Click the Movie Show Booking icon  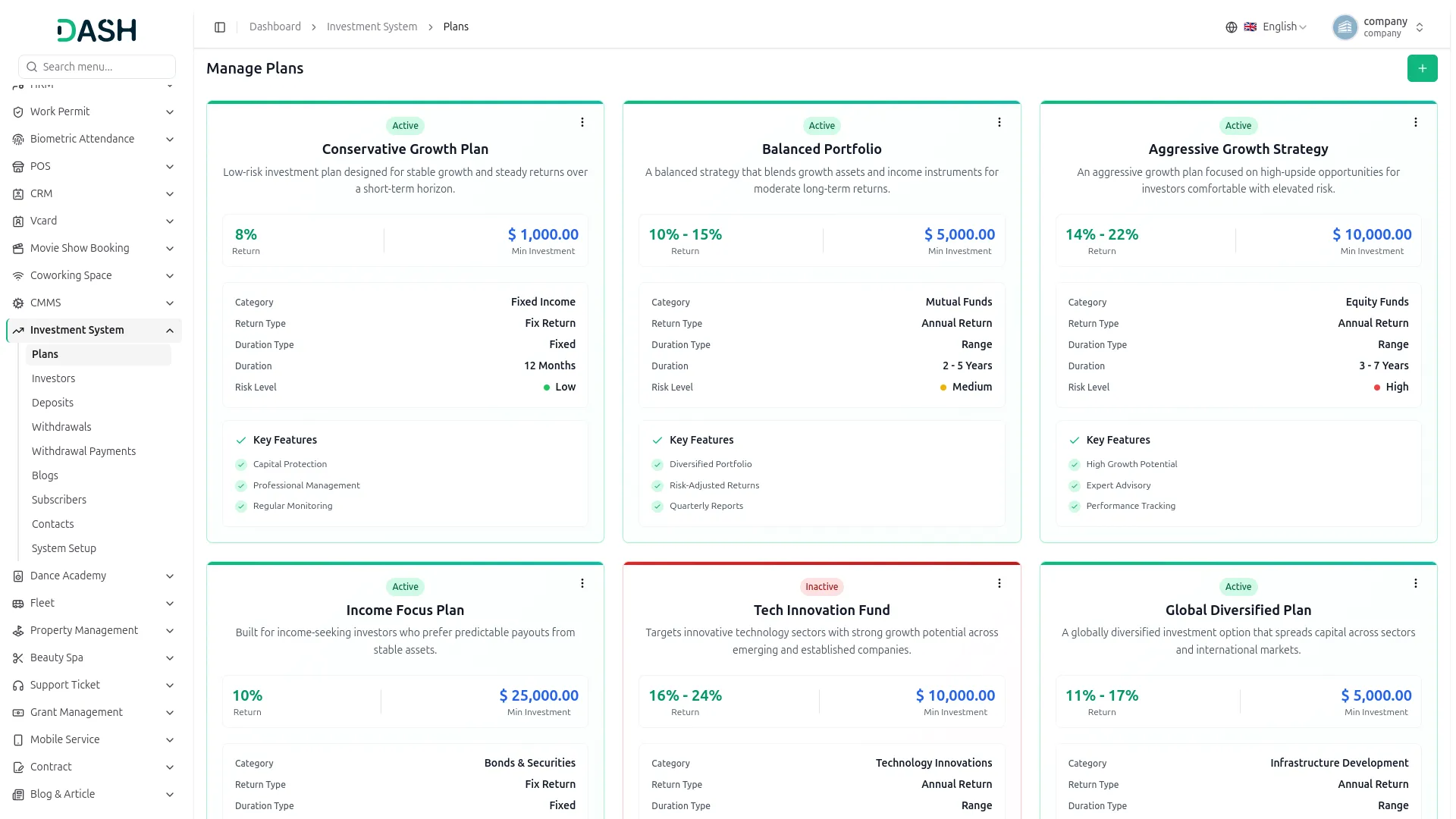[18, 249]
